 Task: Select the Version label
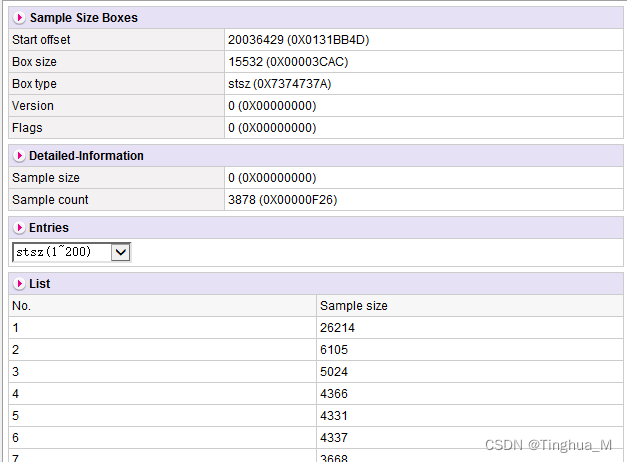(33, 106)
